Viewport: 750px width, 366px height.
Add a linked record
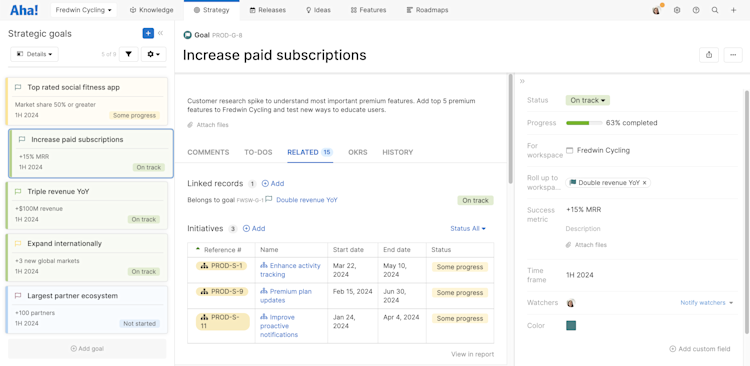[x=273, y=183]
